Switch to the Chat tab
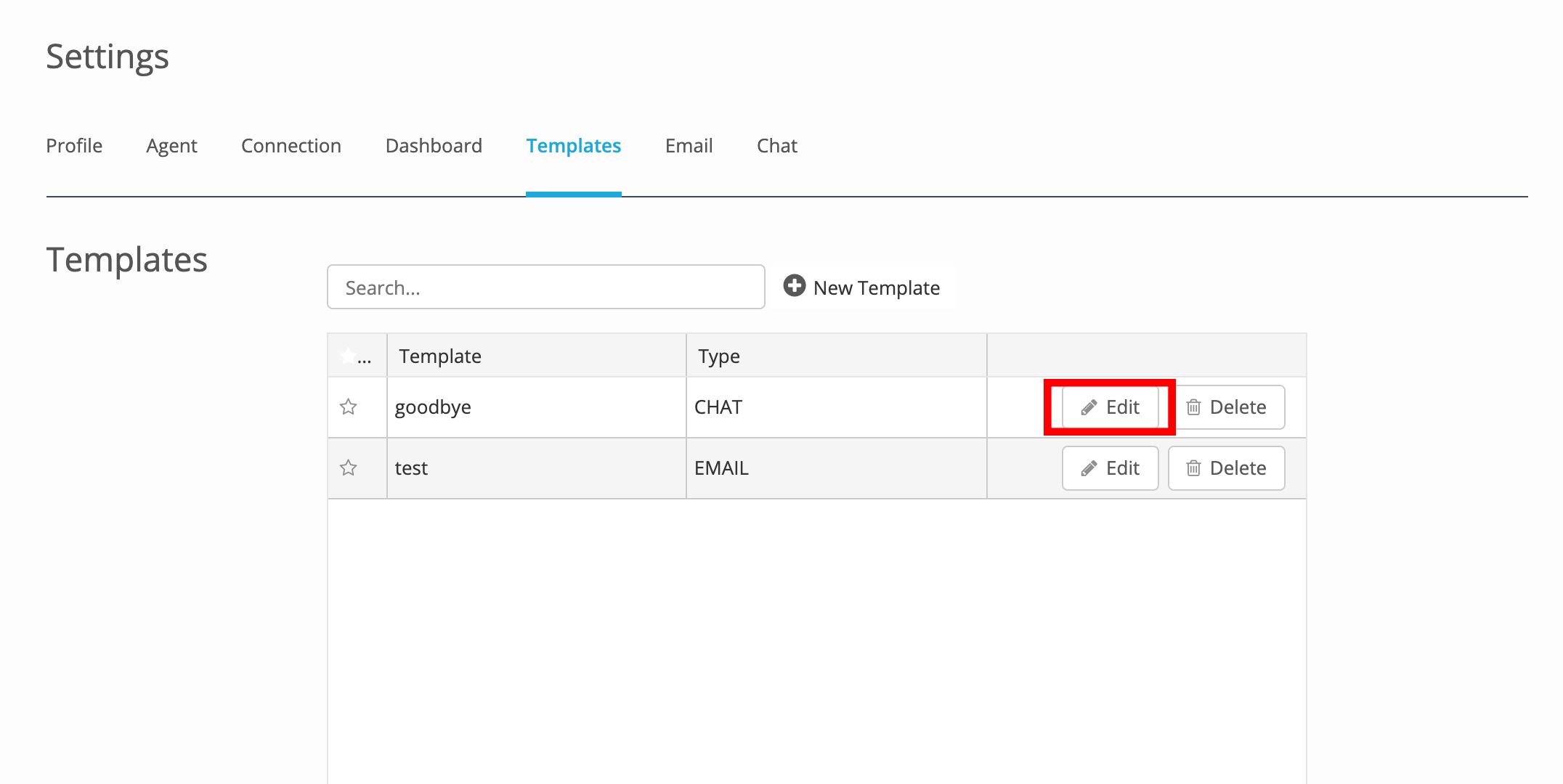 [777, 146]
